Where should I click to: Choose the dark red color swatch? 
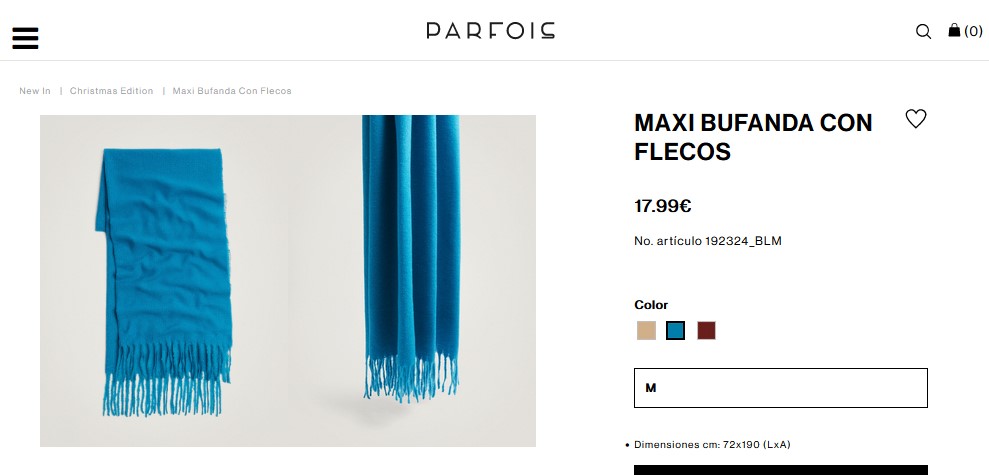[x=706, y=331]
